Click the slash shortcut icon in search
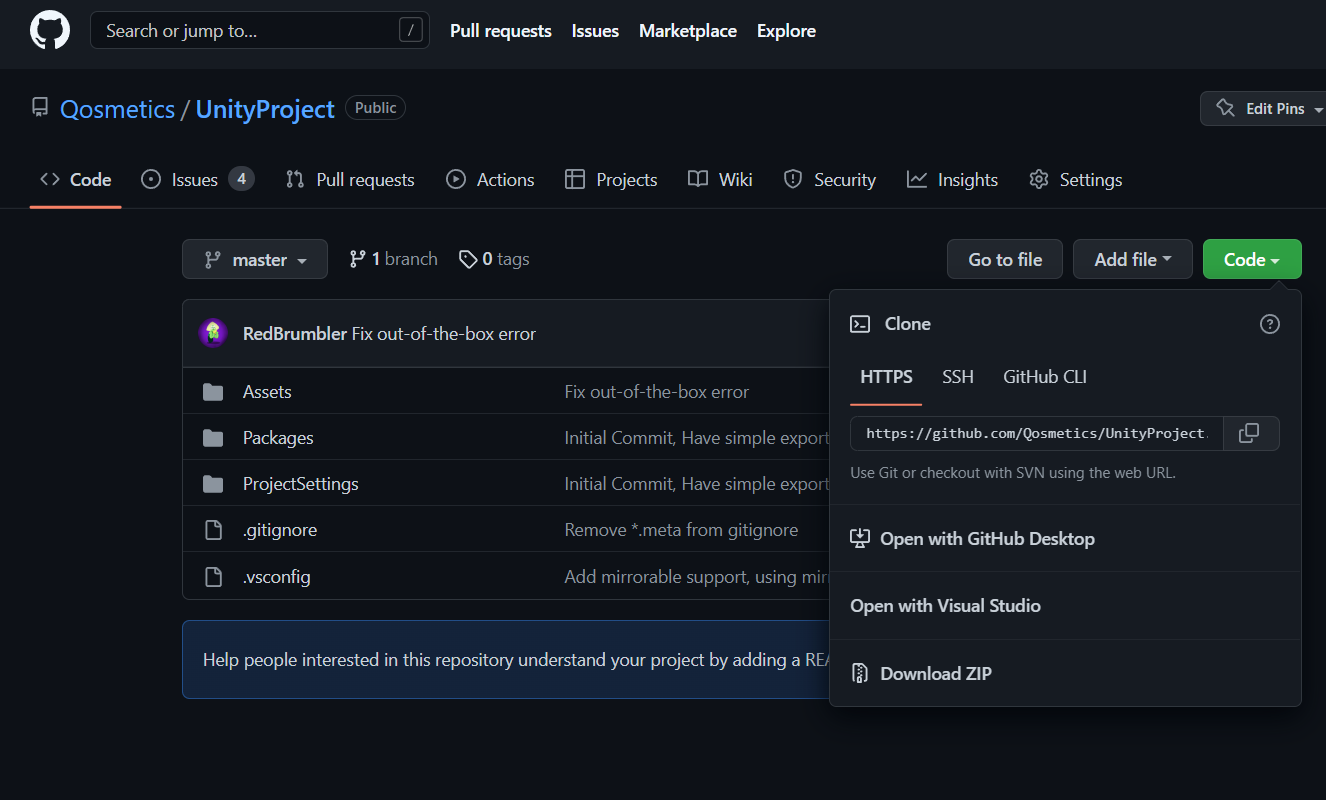 tap(411, 31)
